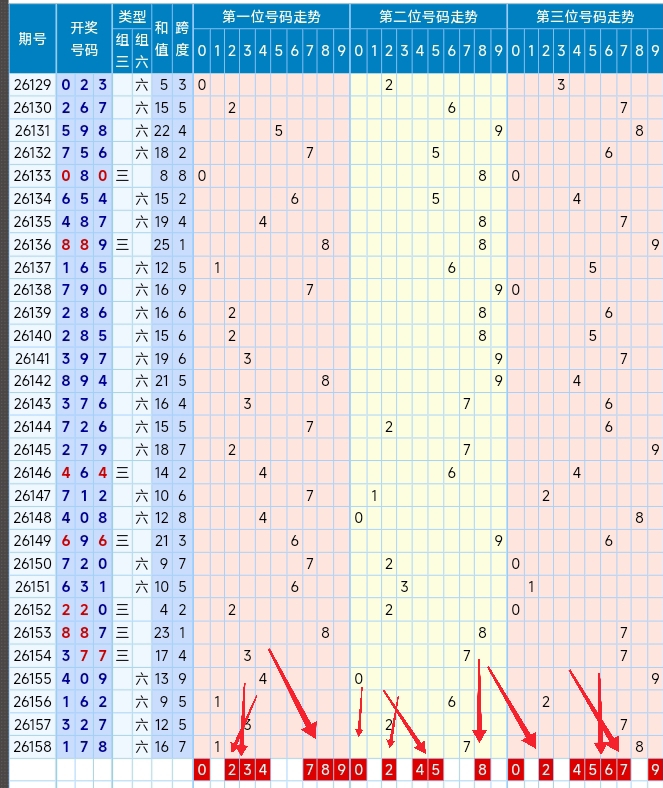
Task: Click the 期号 column header
Action: (x=33, y=39)
